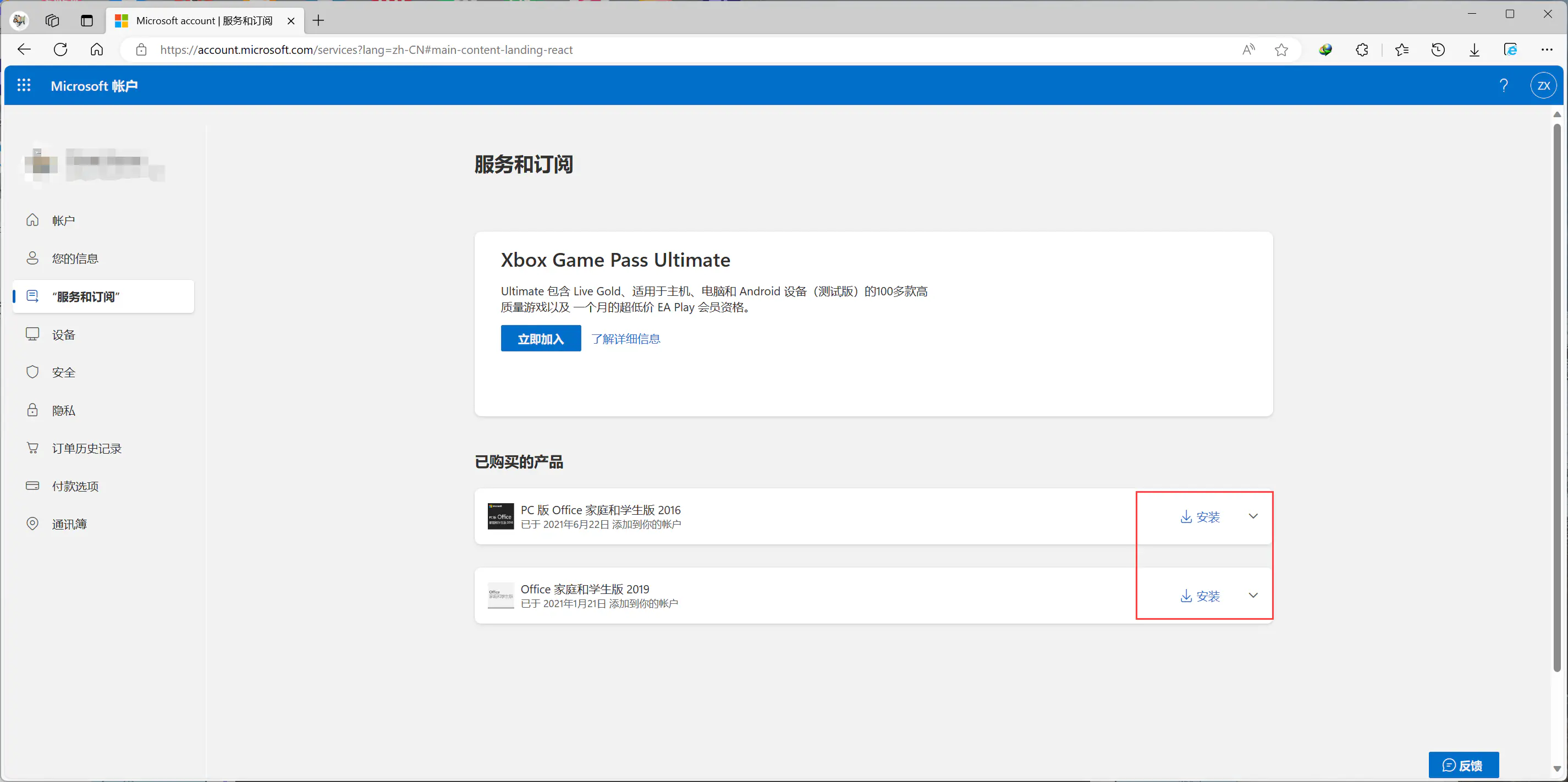Screen dimensions: 1568x782
Task: Expand Office 2016 product details chevron
Action: click(1253, 516)
